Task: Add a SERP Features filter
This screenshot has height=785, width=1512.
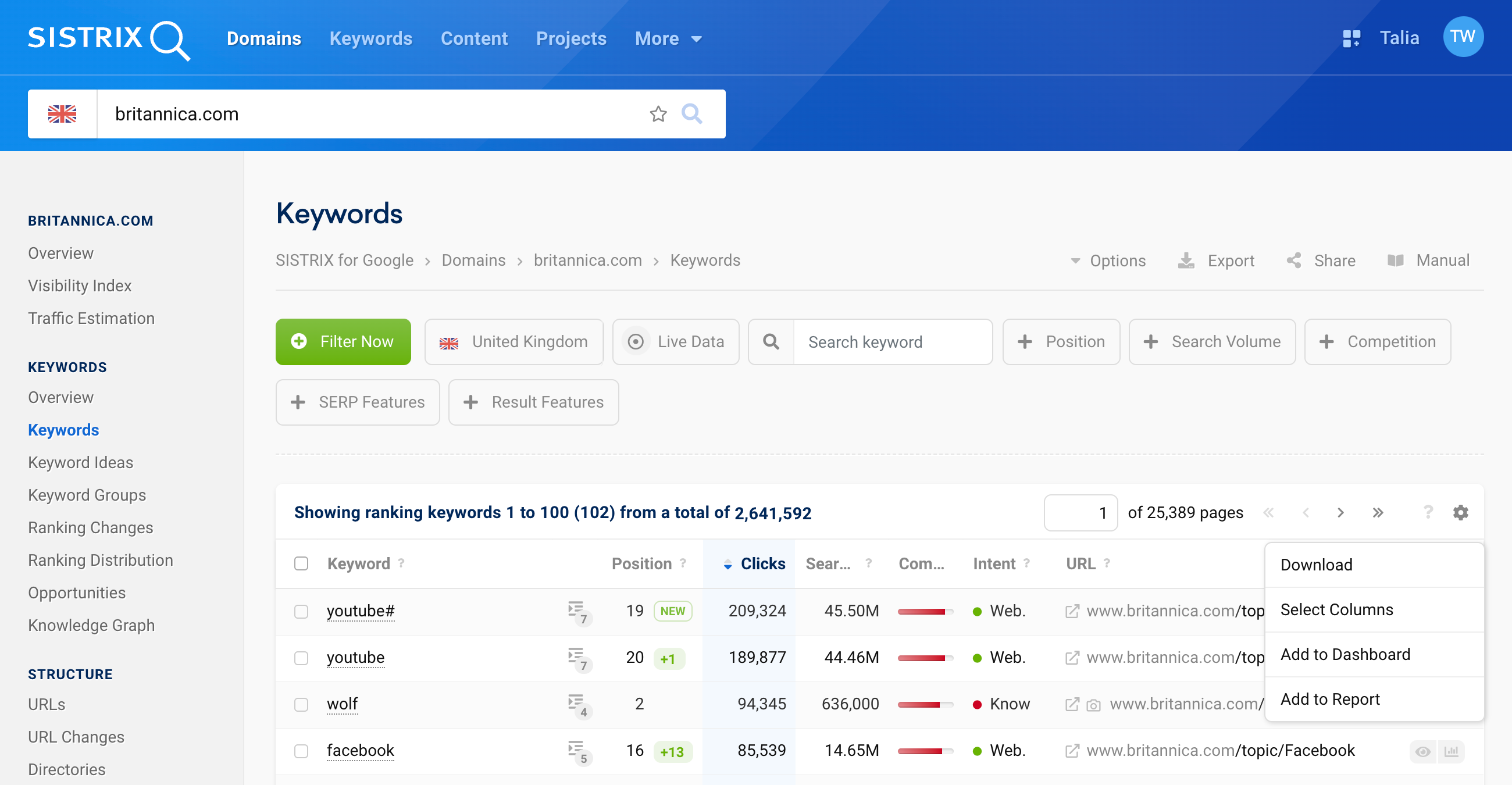Action: [358, 402]
